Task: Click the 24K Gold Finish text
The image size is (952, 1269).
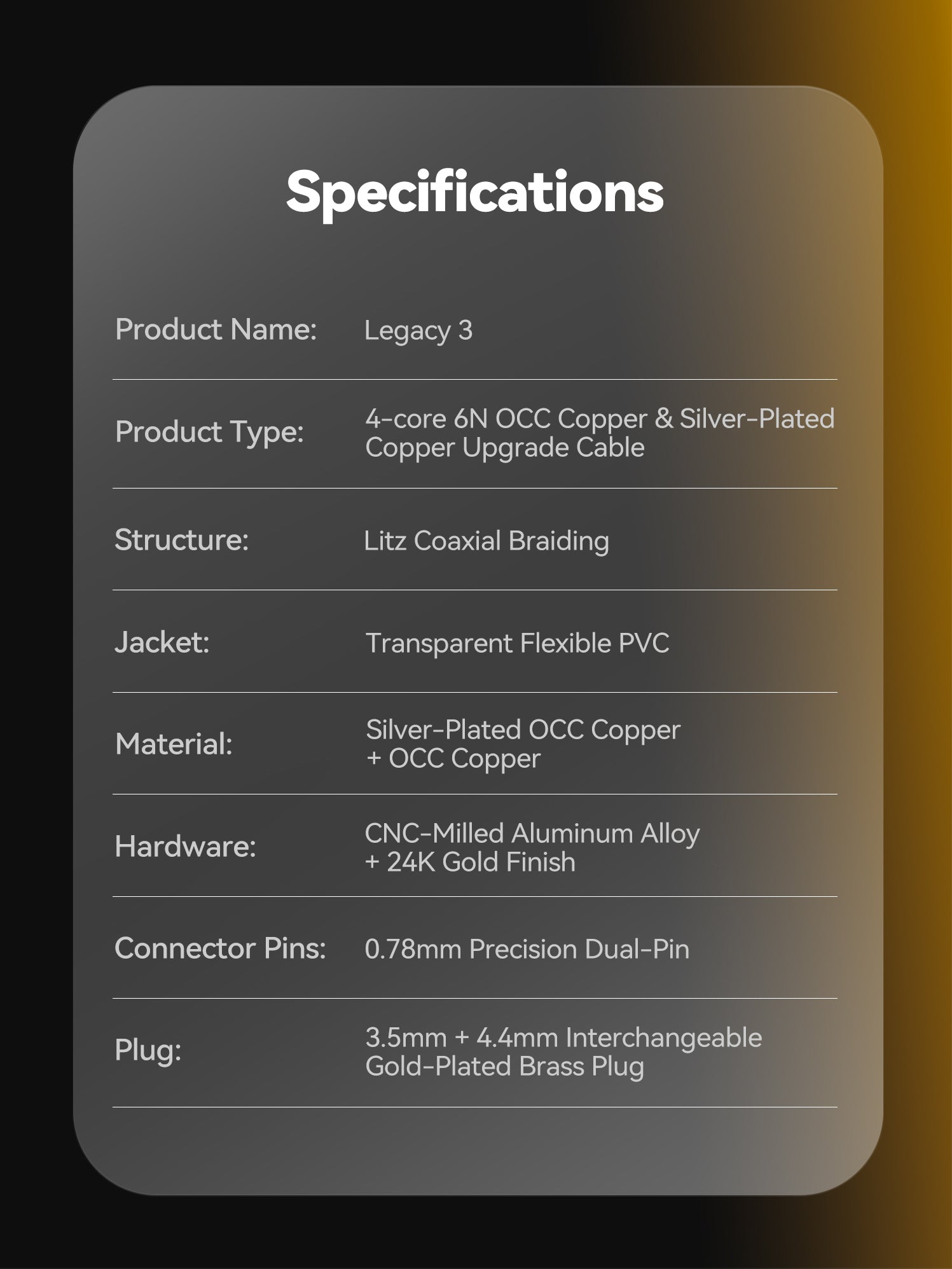Action: coord(480,863)
